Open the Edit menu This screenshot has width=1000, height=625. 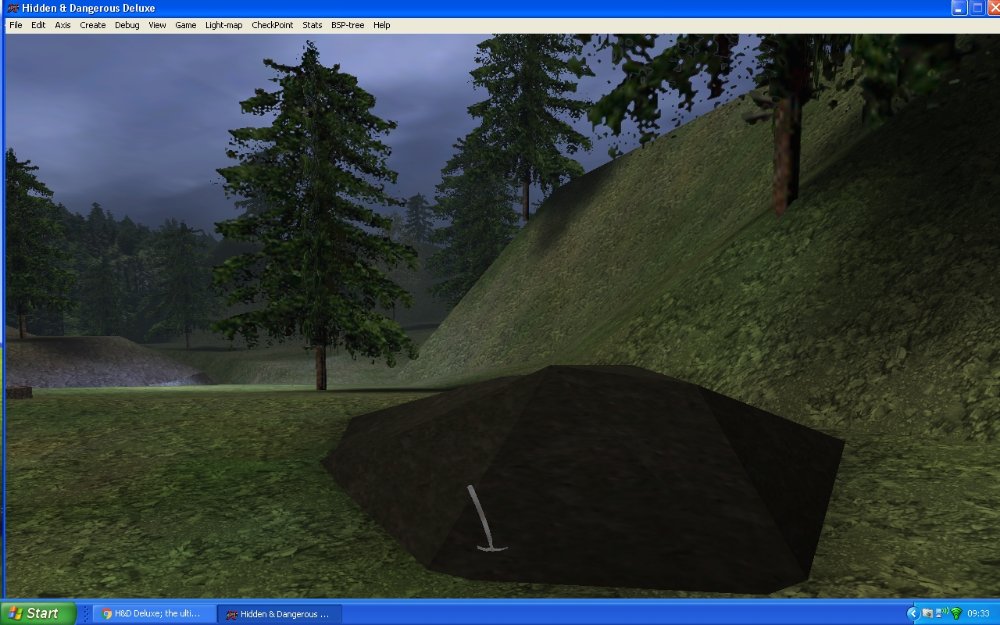38,26
